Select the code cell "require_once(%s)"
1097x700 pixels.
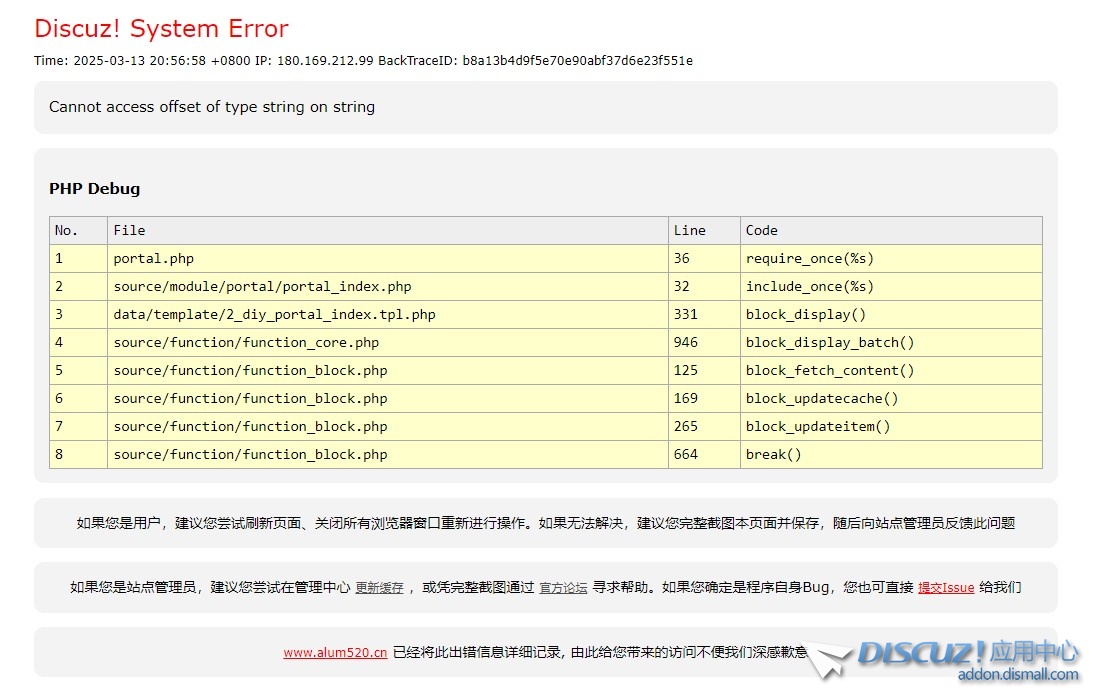(891, 259)
